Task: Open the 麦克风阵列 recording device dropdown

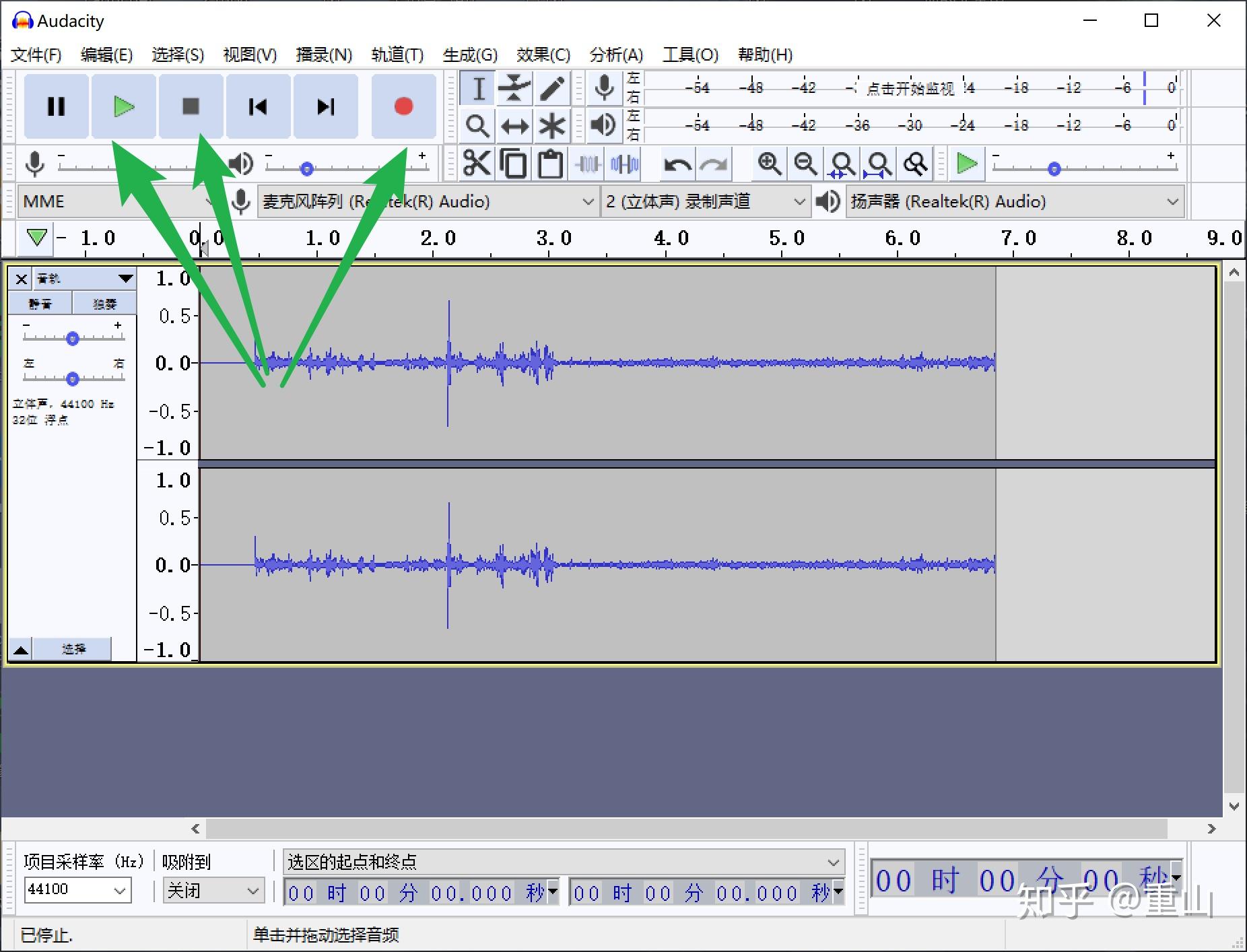Action: pos(428,201)
